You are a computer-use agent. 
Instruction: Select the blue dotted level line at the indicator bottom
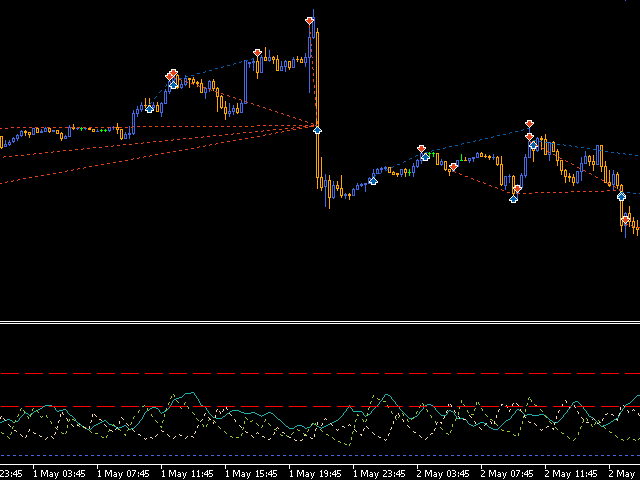click(x=320, y=455)
